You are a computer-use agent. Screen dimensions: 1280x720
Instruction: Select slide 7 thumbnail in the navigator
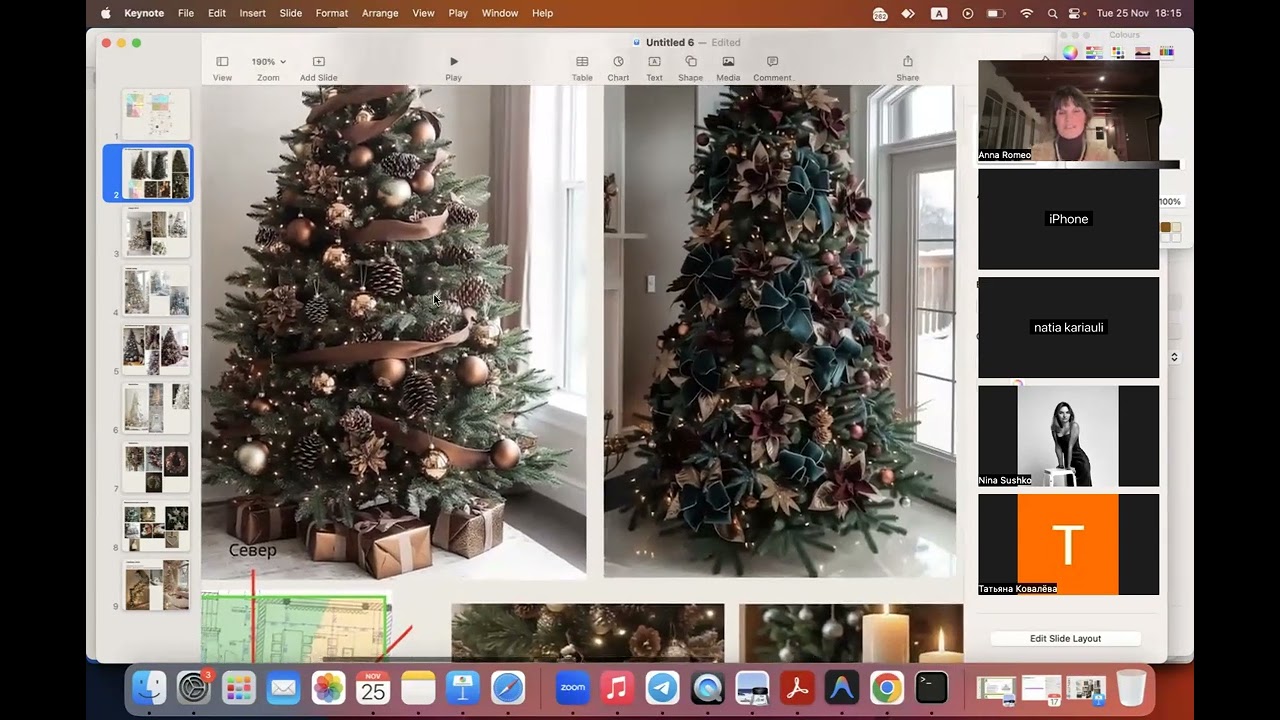point(156,467)
